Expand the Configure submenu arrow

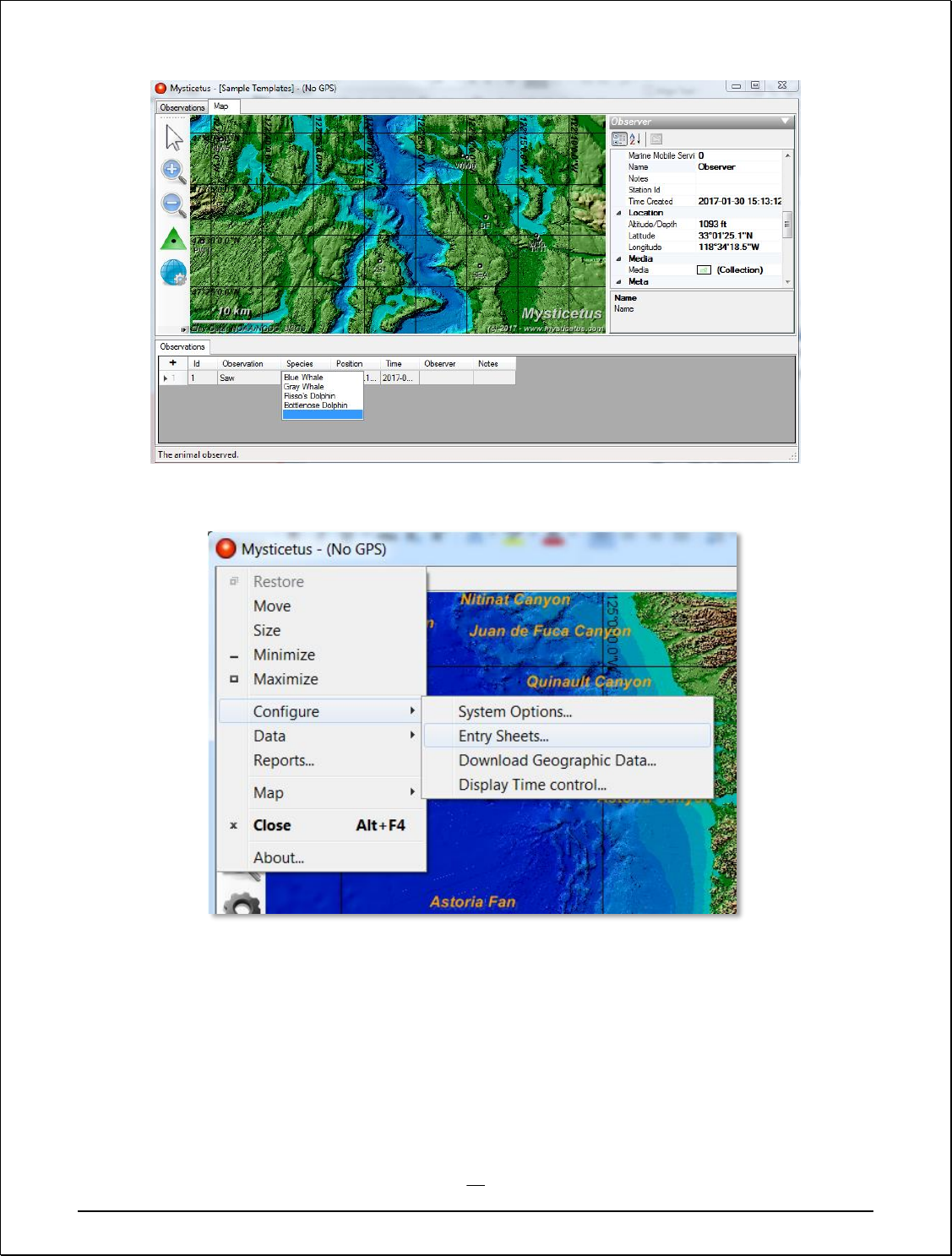(x=412, y=711)
